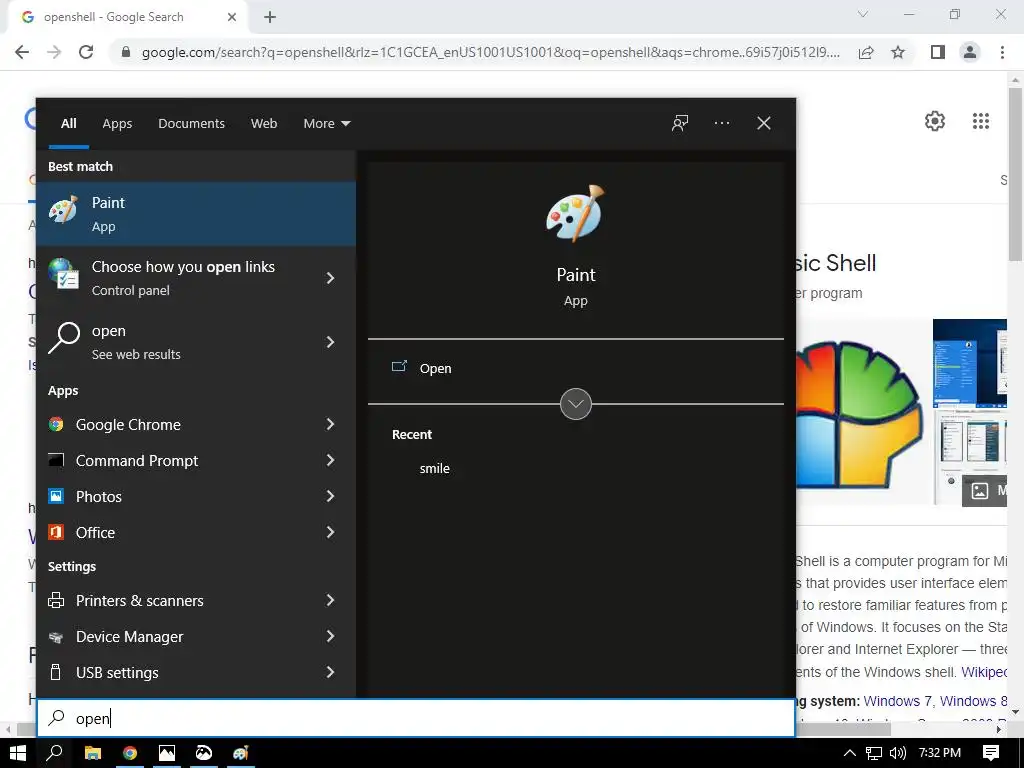Switch to the Web search tab

pyautogui.click(x=264, y=123)
